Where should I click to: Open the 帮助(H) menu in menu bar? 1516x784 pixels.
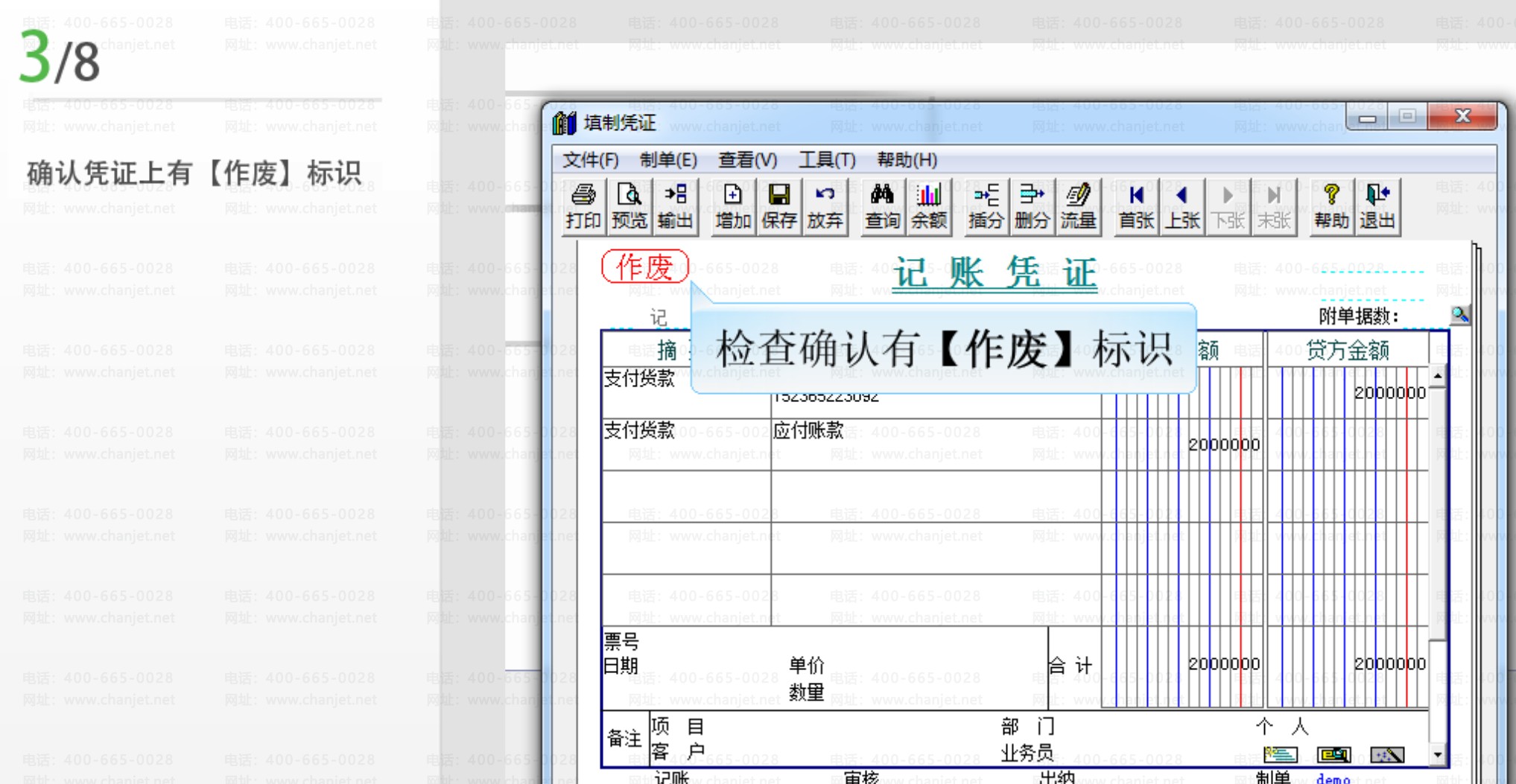click(x=907, y=160)
